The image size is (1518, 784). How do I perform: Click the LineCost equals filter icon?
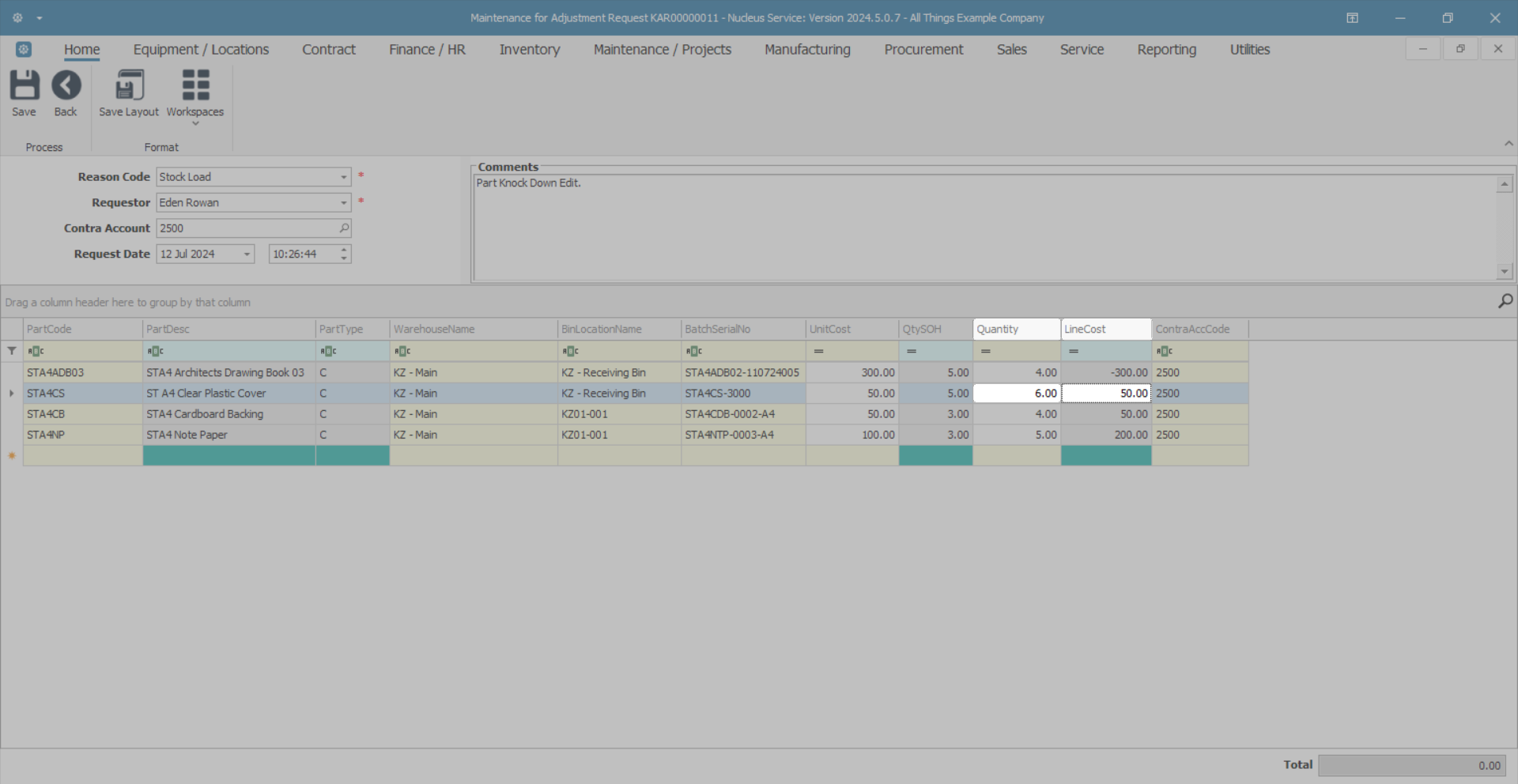1074,351
